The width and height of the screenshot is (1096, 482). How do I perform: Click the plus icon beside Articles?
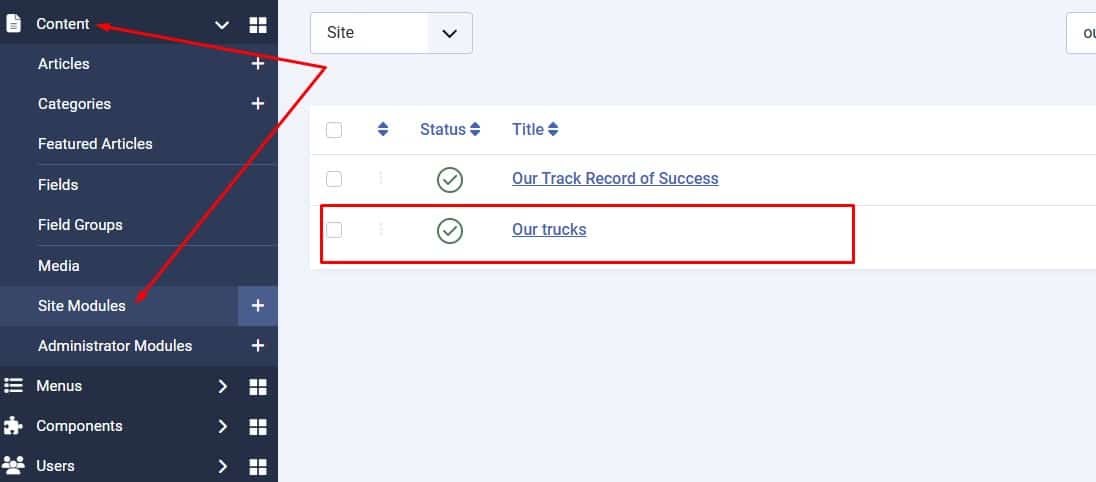[257, 64]
